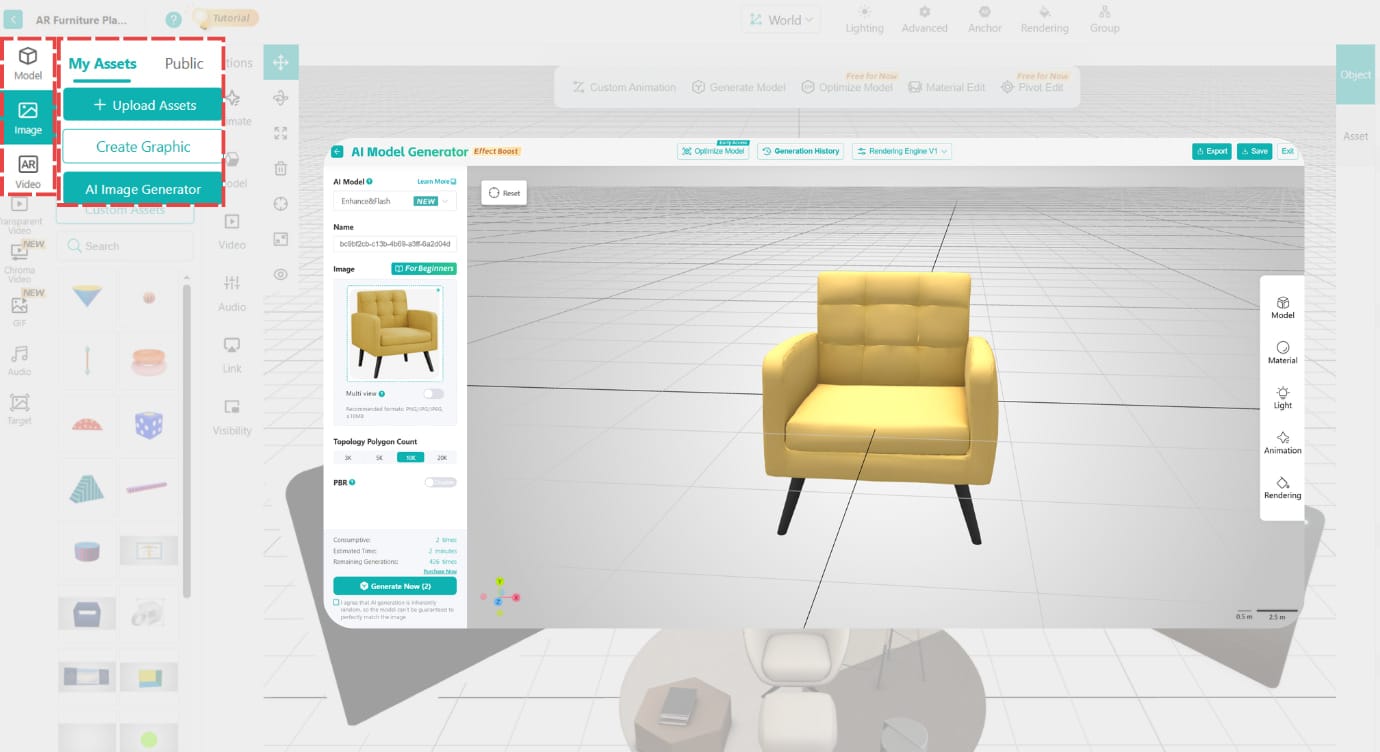Click the Export button
This screenshot has height=752, width=1380.
[1212, 151]
